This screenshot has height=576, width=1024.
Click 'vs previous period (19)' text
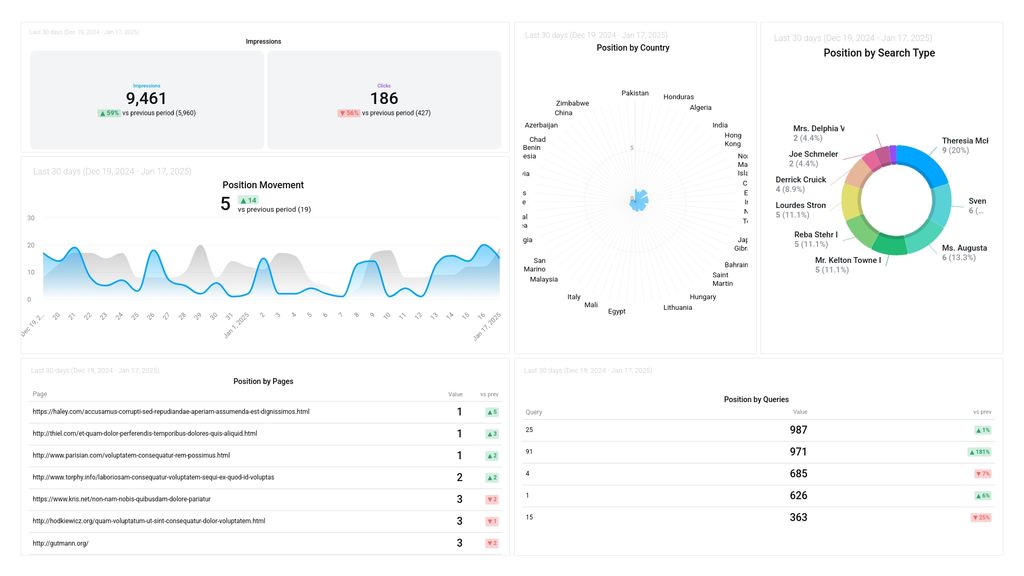[x=274, y=210]
